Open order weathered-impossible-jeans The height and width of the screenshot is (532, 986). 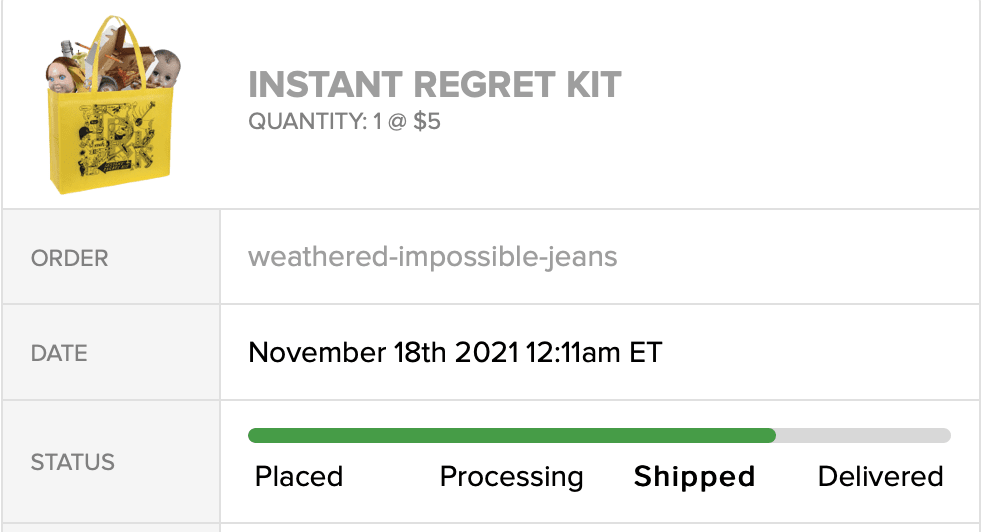[432, 257]
